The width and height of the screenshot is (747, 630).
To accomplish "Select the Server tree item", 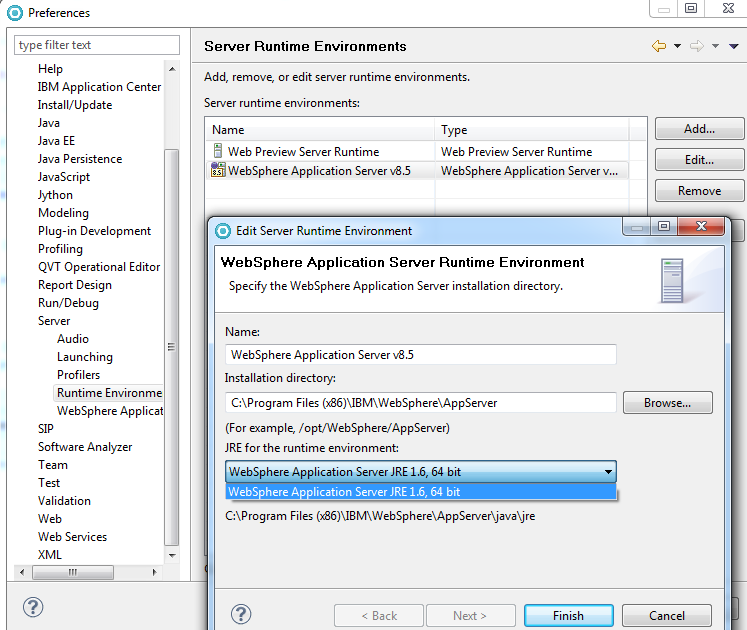I will 54,321.
